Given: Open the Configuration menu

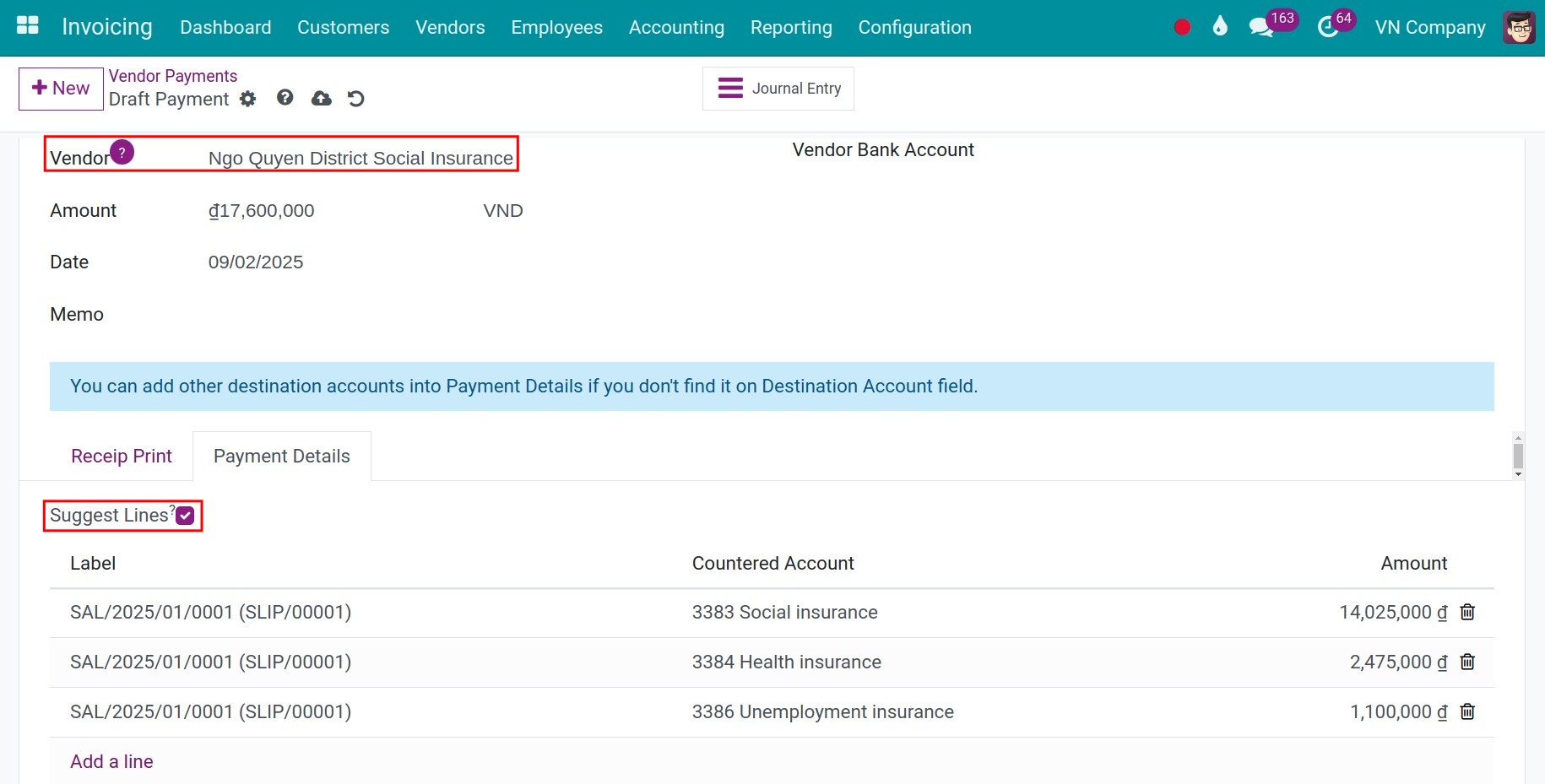Looking at the screenshot, I should pos(914,28).
